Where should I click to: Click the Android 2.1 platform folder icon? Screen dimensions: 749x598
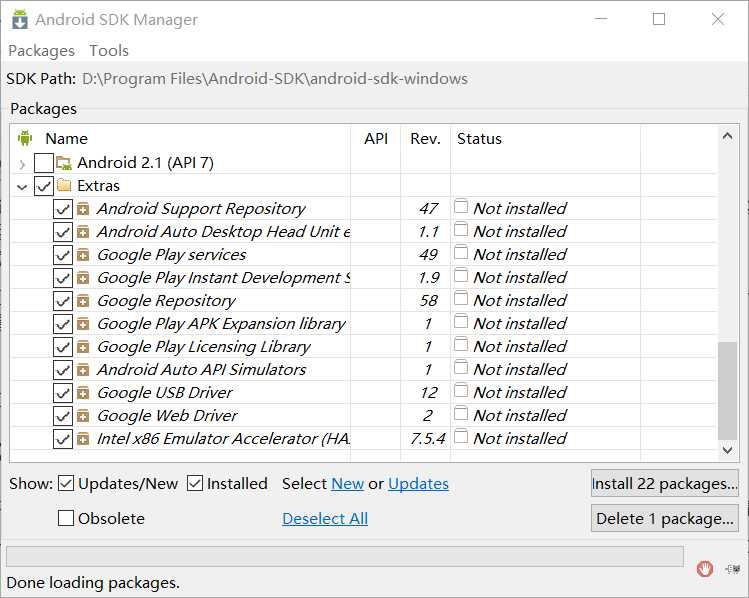tap(64, 163)
